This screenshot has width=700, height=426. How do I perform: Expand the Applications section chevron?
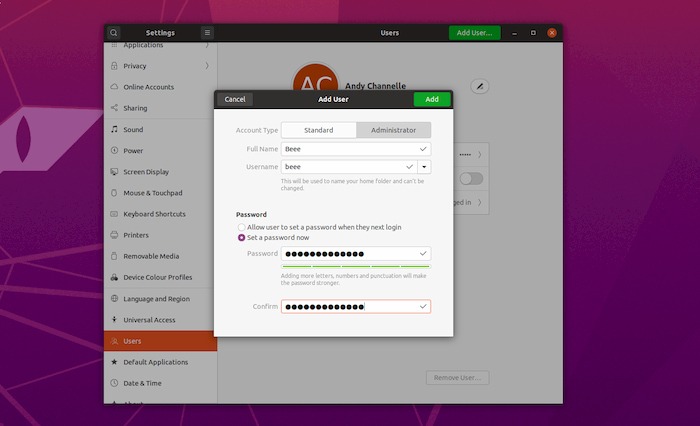tap(207, 45)
